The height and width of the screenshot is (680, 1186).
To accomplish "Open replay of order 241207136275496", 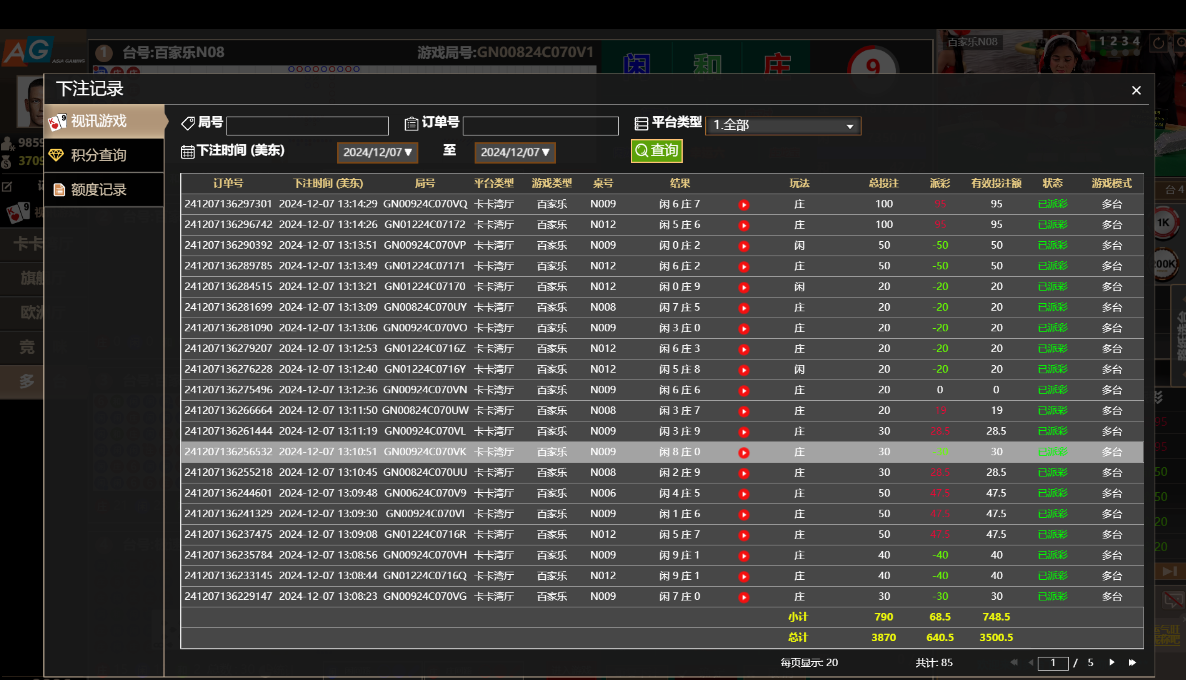I will pyautogui.click(x=744, y=390).
